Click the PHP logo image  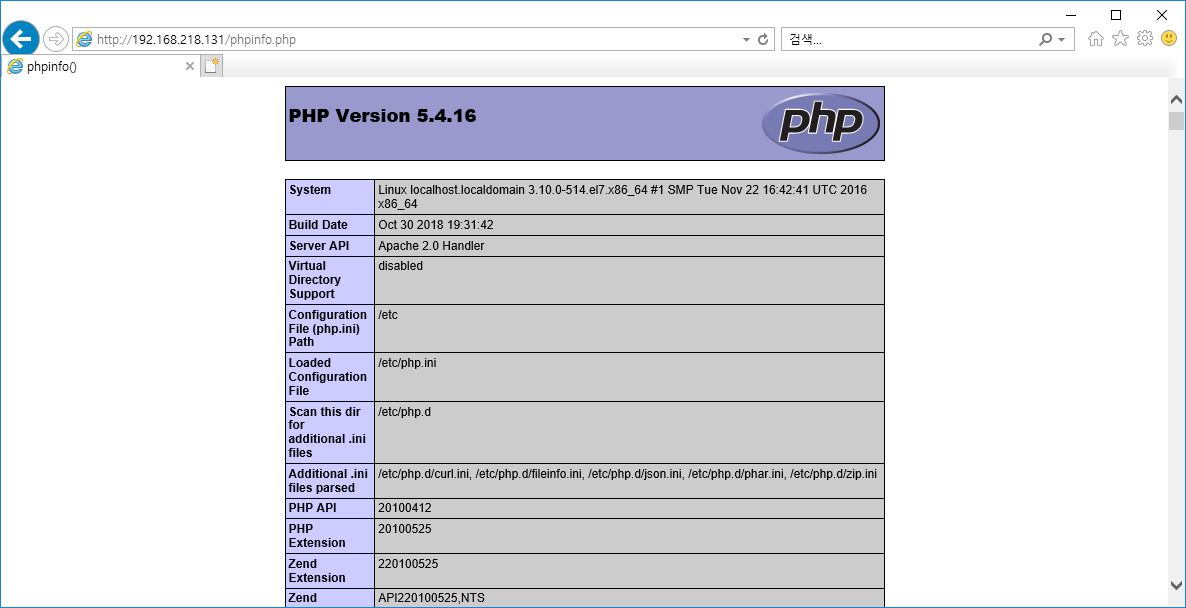821,123
